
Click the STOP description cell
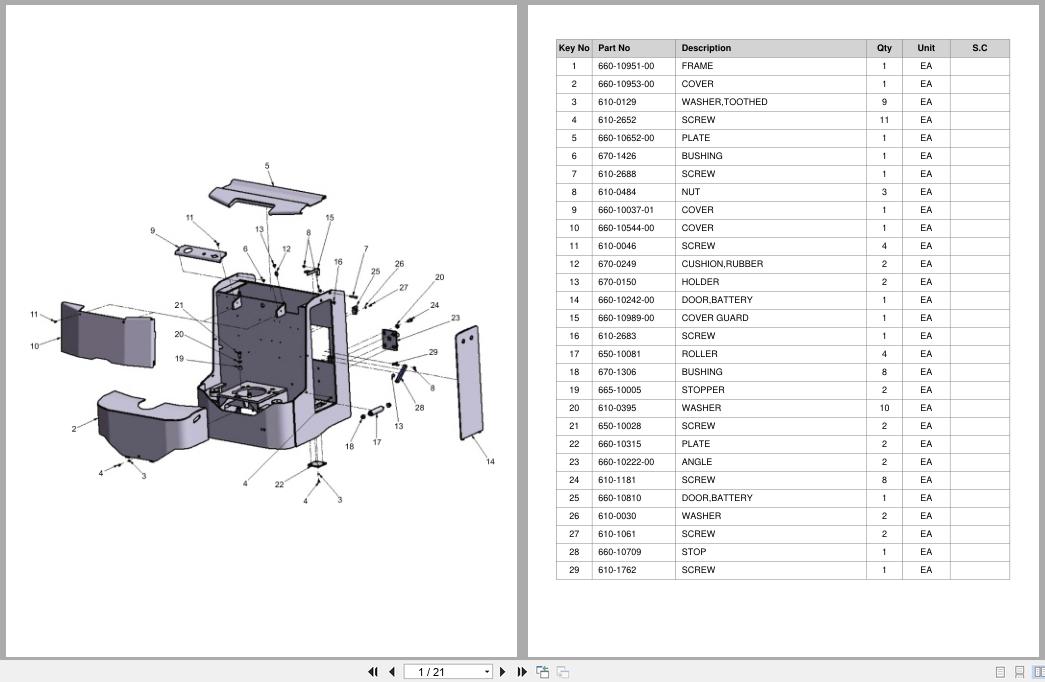(770, 552)
